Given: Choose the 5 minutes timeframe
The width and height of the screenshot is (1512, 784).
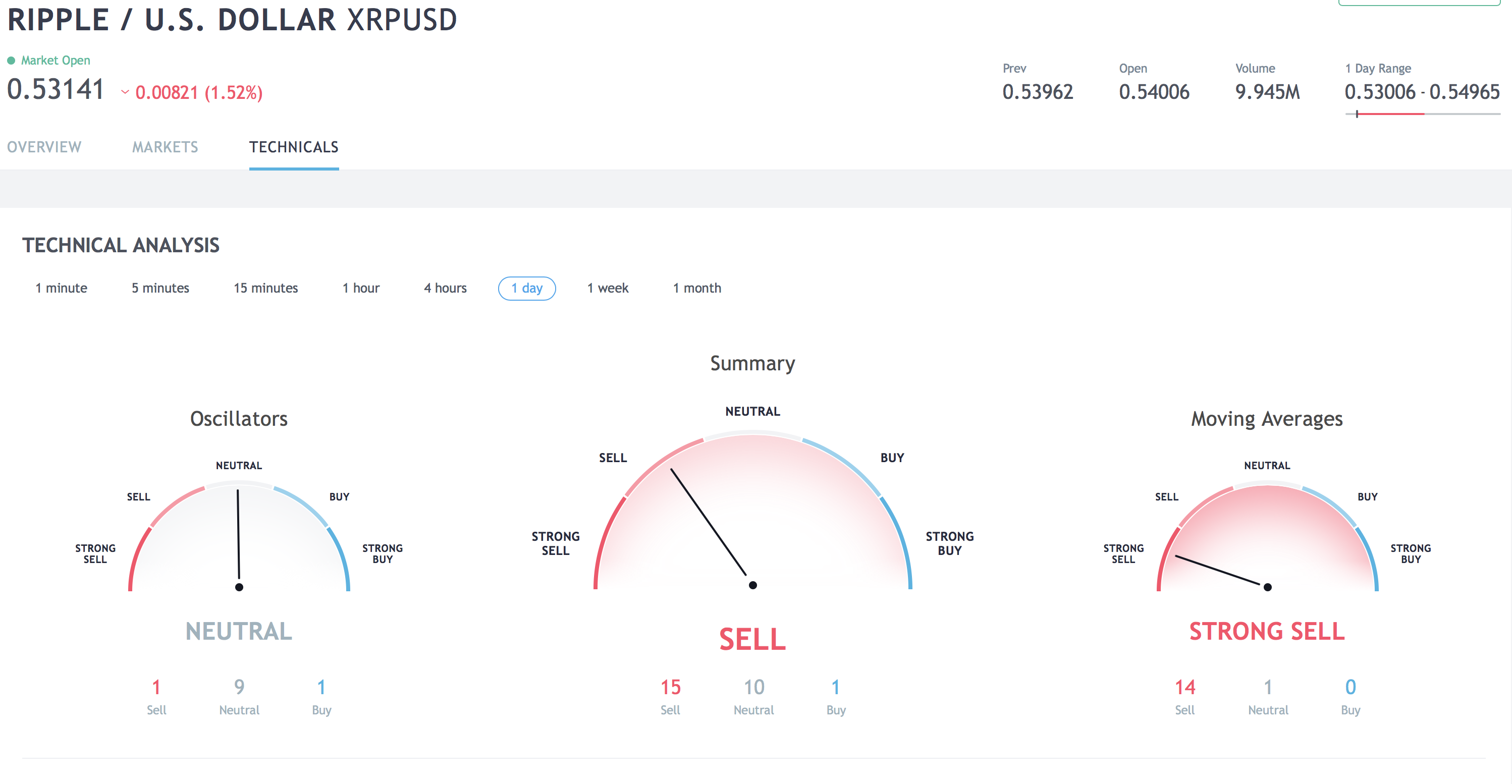Looking at the screenshot, I should point(160,288).
